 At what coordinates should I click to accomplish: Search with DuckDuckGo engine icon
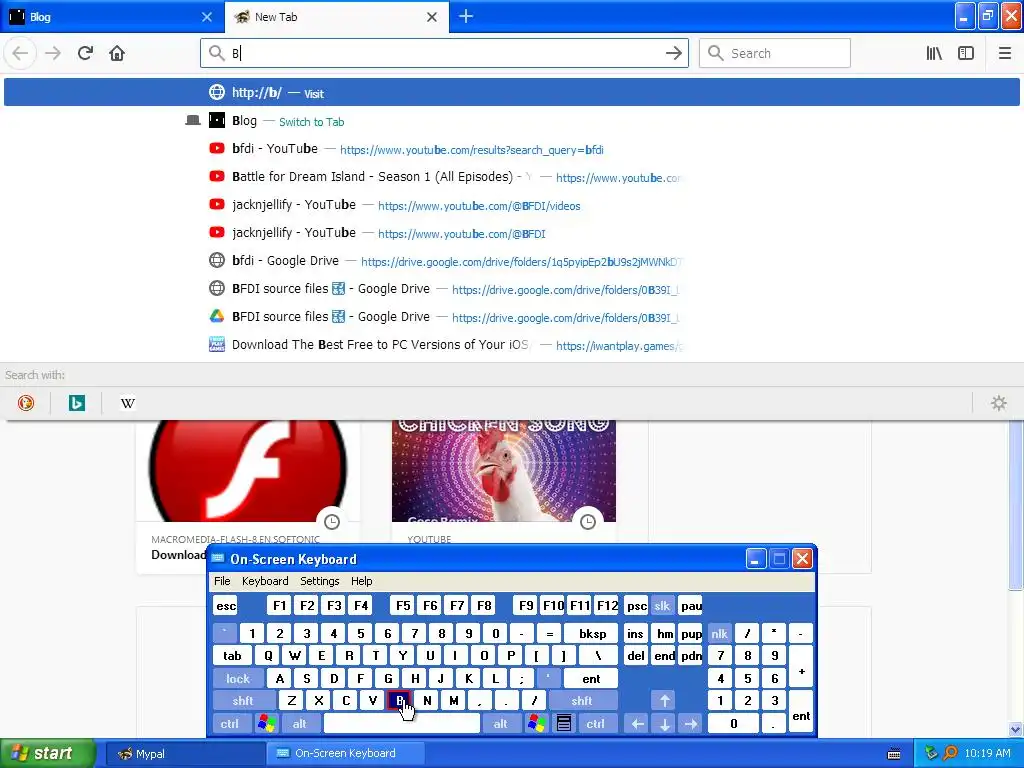pyautogui.click(x=26, y=403)
